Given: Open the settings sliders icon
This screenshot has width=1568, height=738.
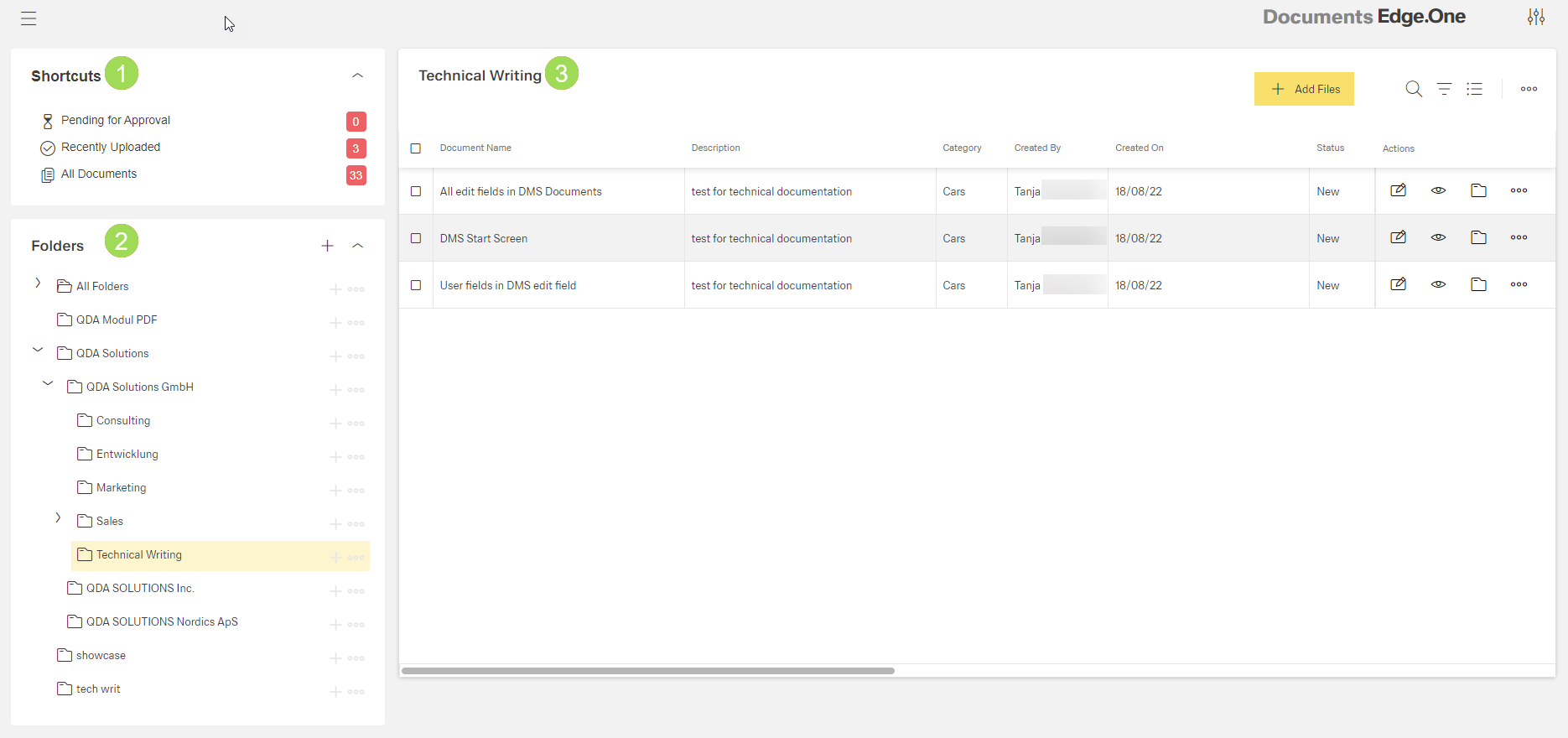Looking at the screenshot, I should tap(1535, 18).
